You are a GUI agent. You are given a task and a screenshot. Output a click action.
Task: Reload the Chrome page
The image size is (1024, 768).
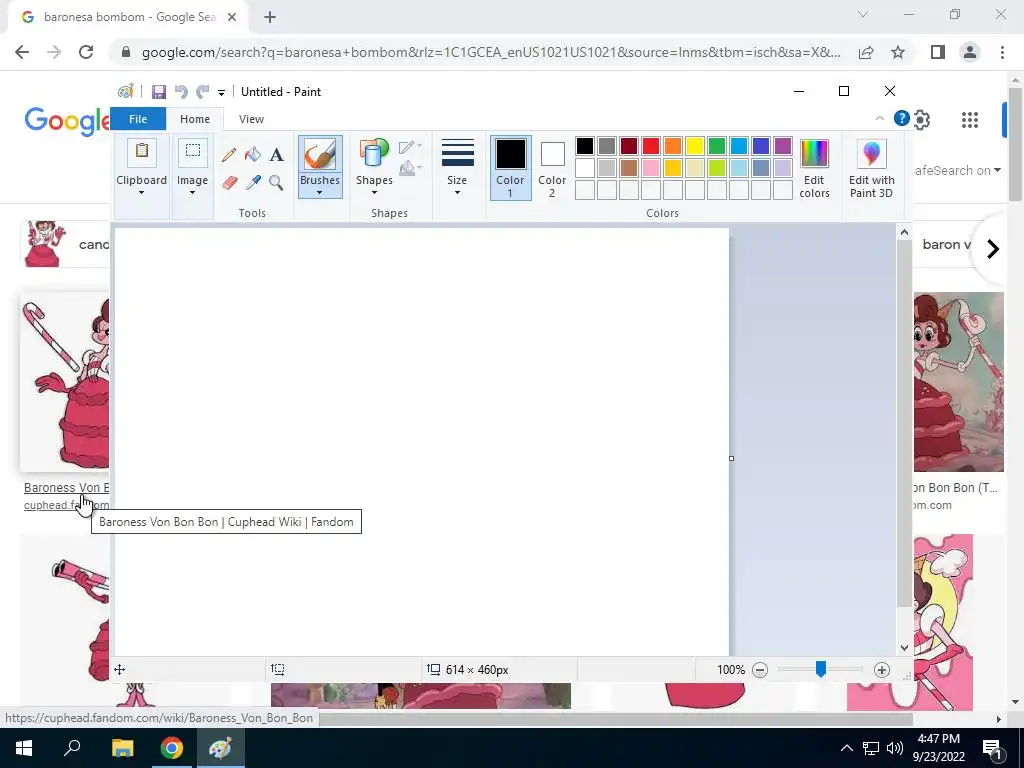86,52
